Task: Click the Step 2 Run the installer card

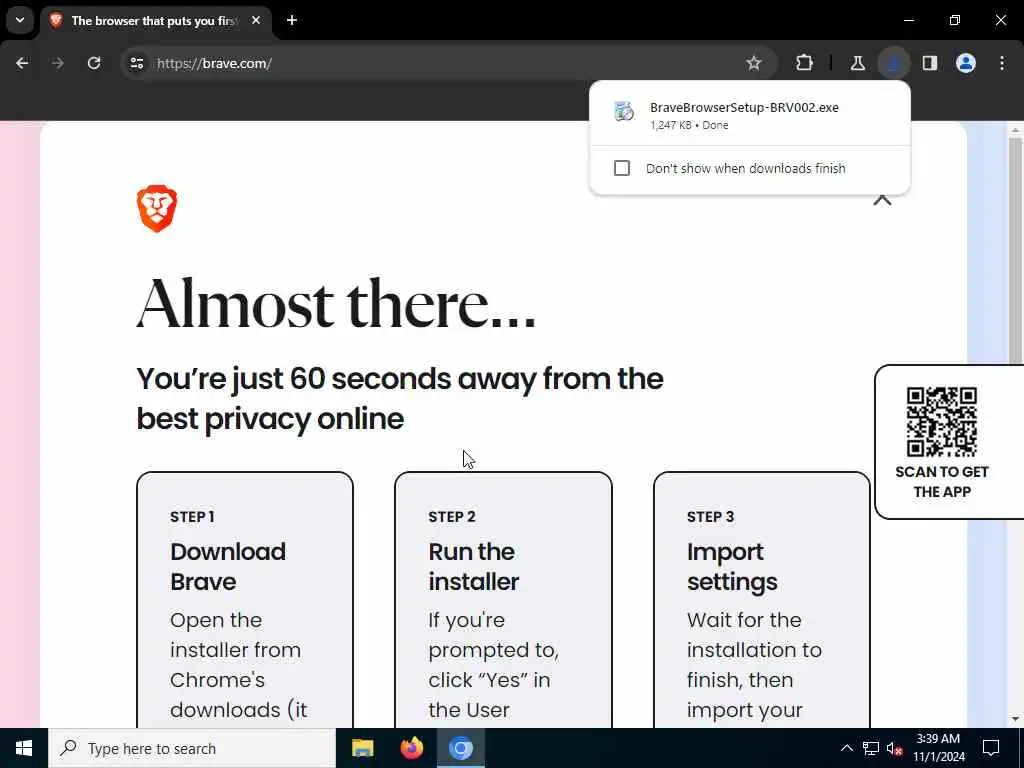Action: click(x=504, y=600)
